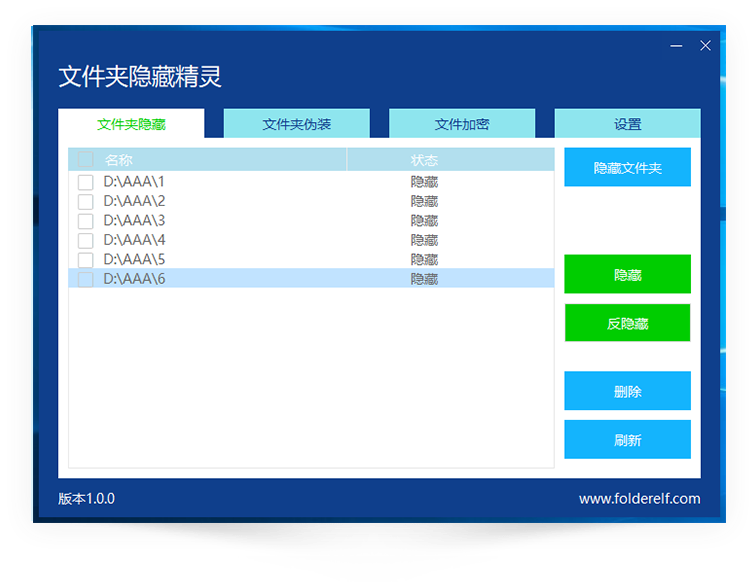
Task: Select the highlighted row text D:\AAA\6
Action: (134, 279)
